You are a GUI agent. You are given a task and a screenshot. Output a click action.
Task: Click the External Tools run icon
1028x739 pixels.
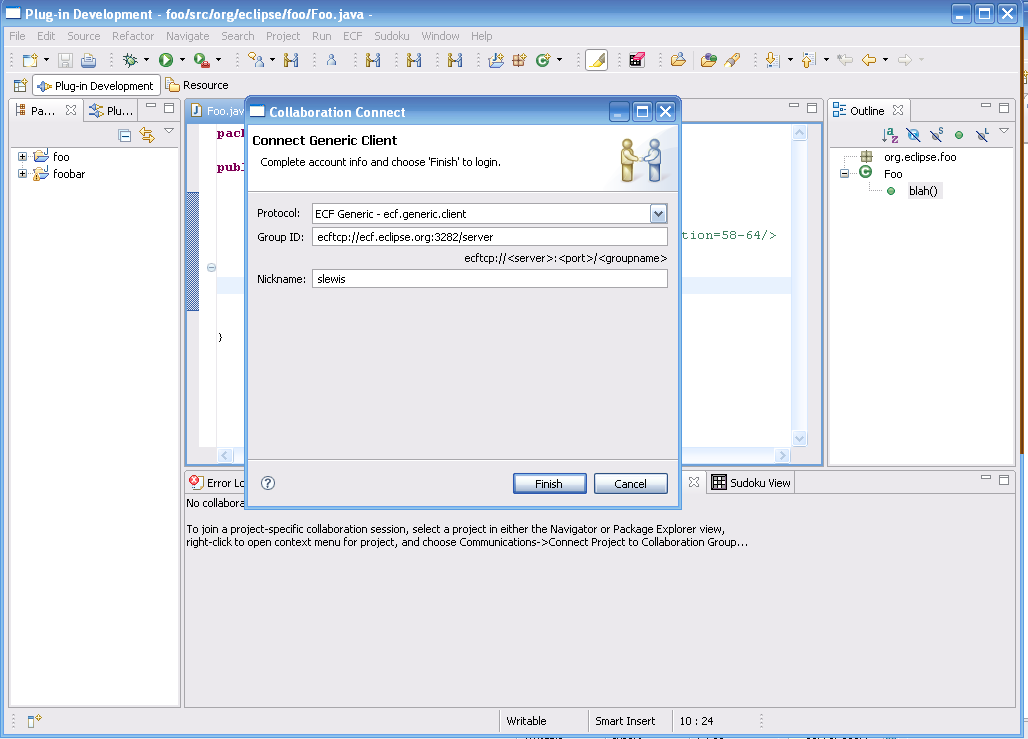(201, 60)
